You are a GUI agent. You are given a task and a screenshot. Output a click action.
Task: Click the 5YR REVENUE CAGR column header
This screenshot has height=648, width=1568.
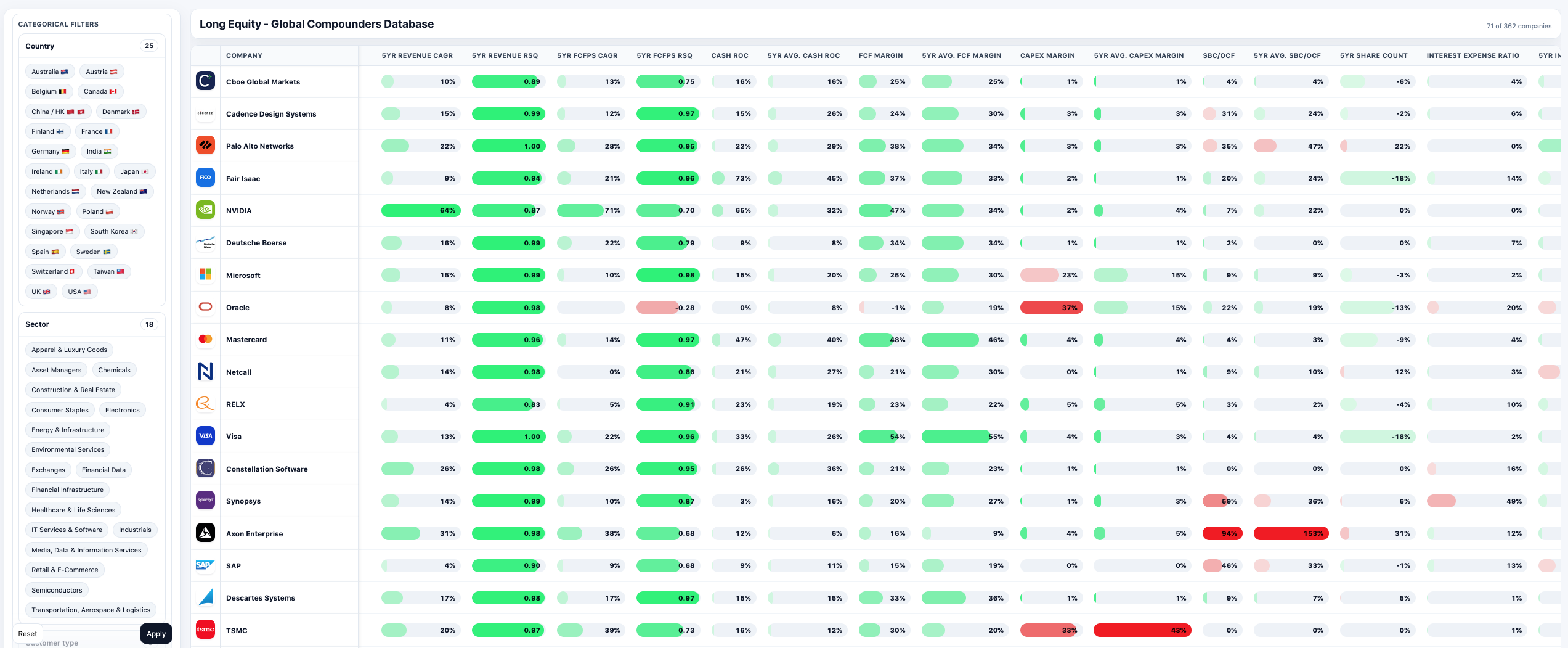pyautogui.click(x=417, y=55)
